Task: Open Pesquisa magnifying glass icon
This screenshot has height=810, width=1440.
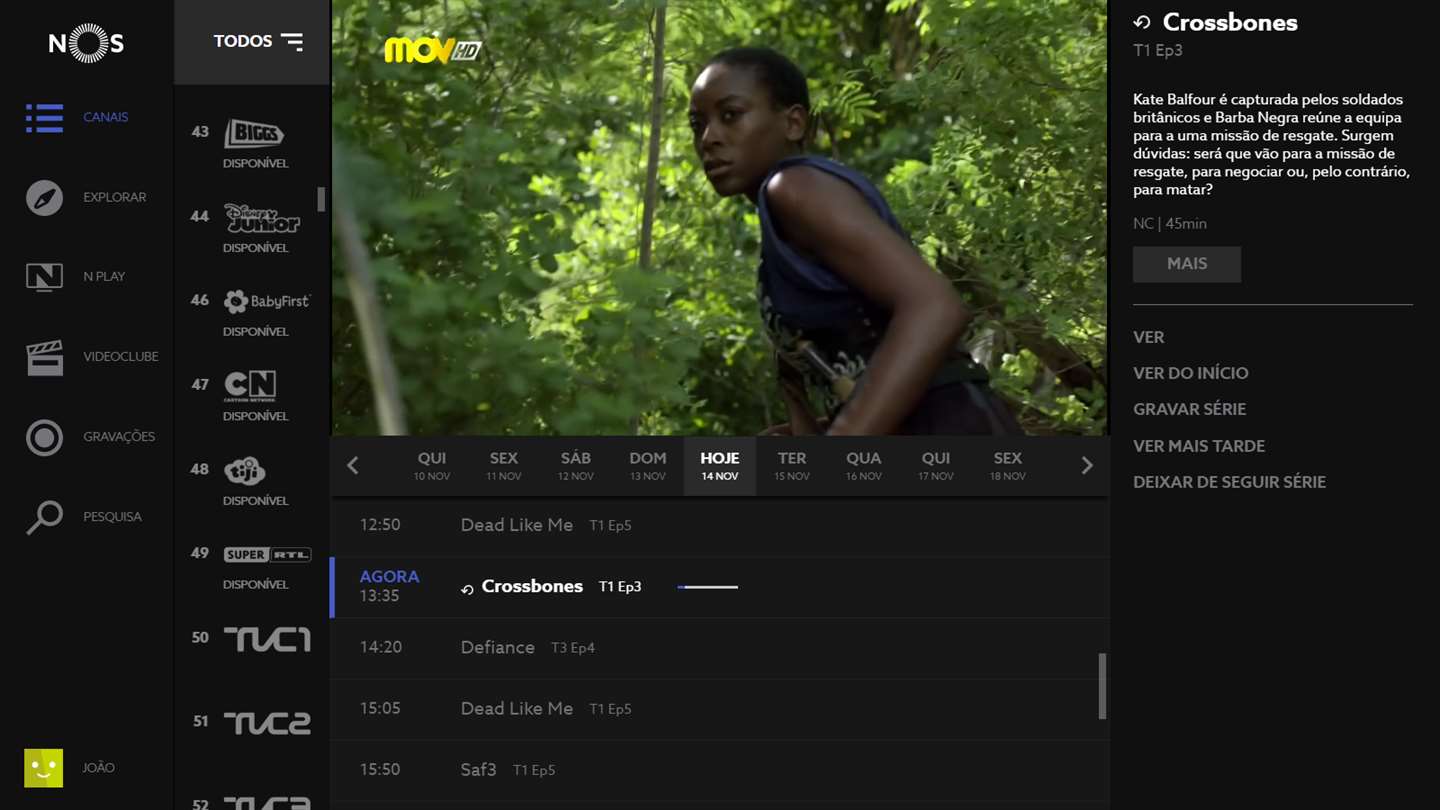Action: (44, 517)
